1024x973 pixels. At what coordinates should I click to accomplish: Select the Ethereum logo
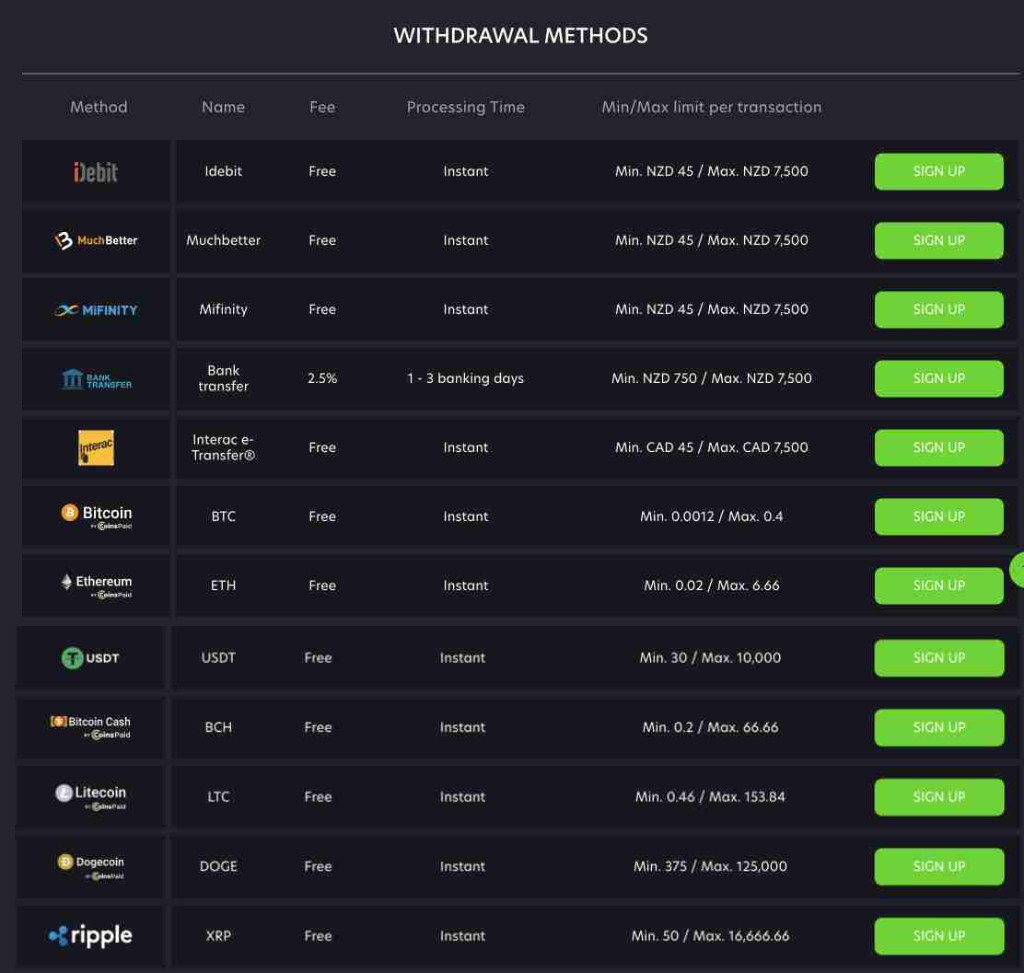93,582
